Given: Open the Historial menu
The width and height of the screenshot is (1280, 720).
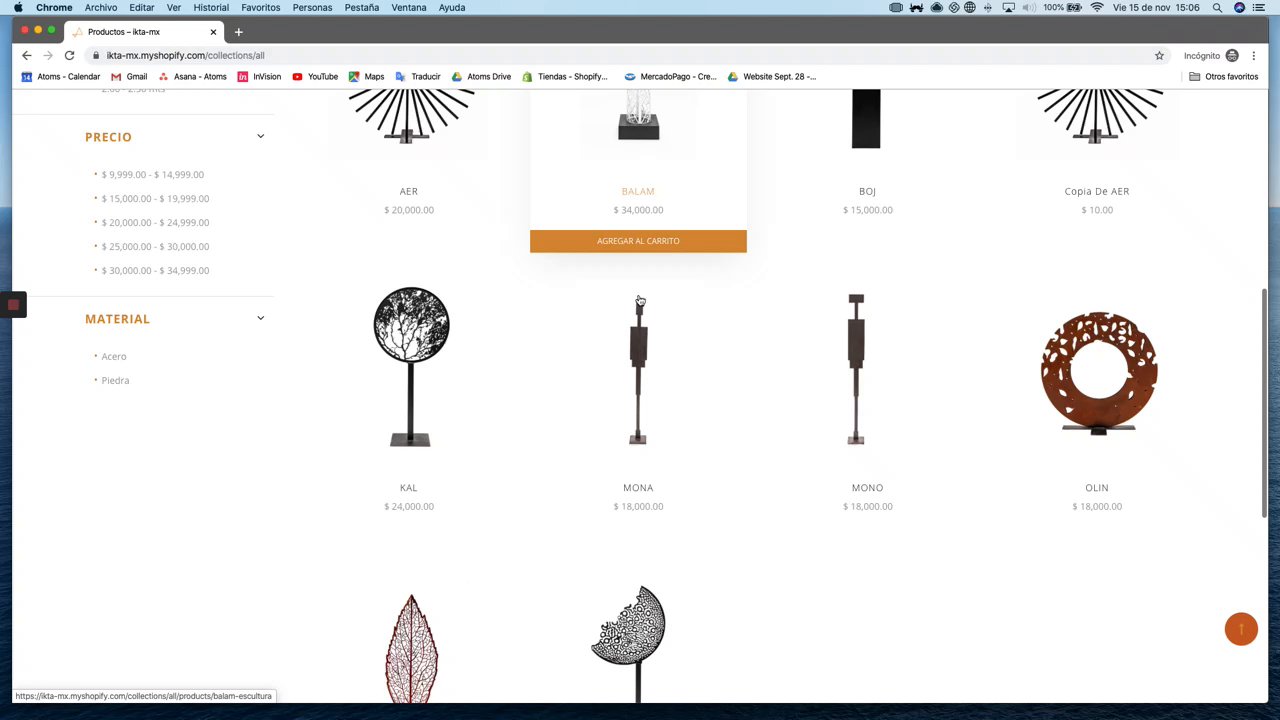Looking at the screenshot, I should (211, 7).
